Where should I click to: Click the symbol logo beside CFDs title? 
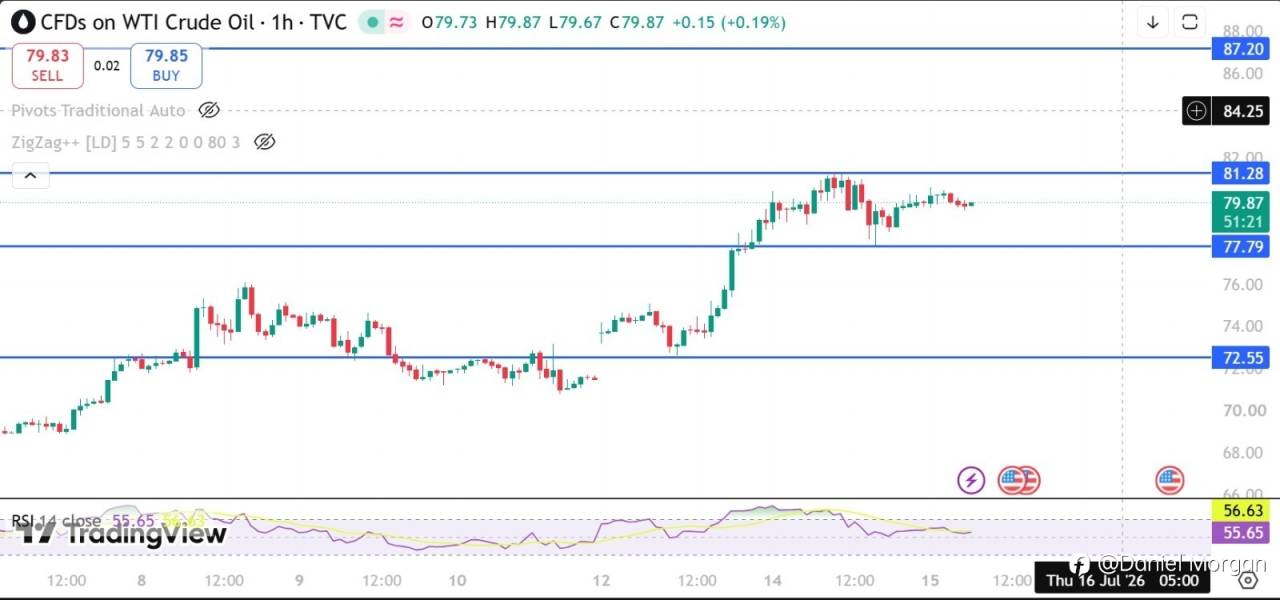click(x=23, y=22)
